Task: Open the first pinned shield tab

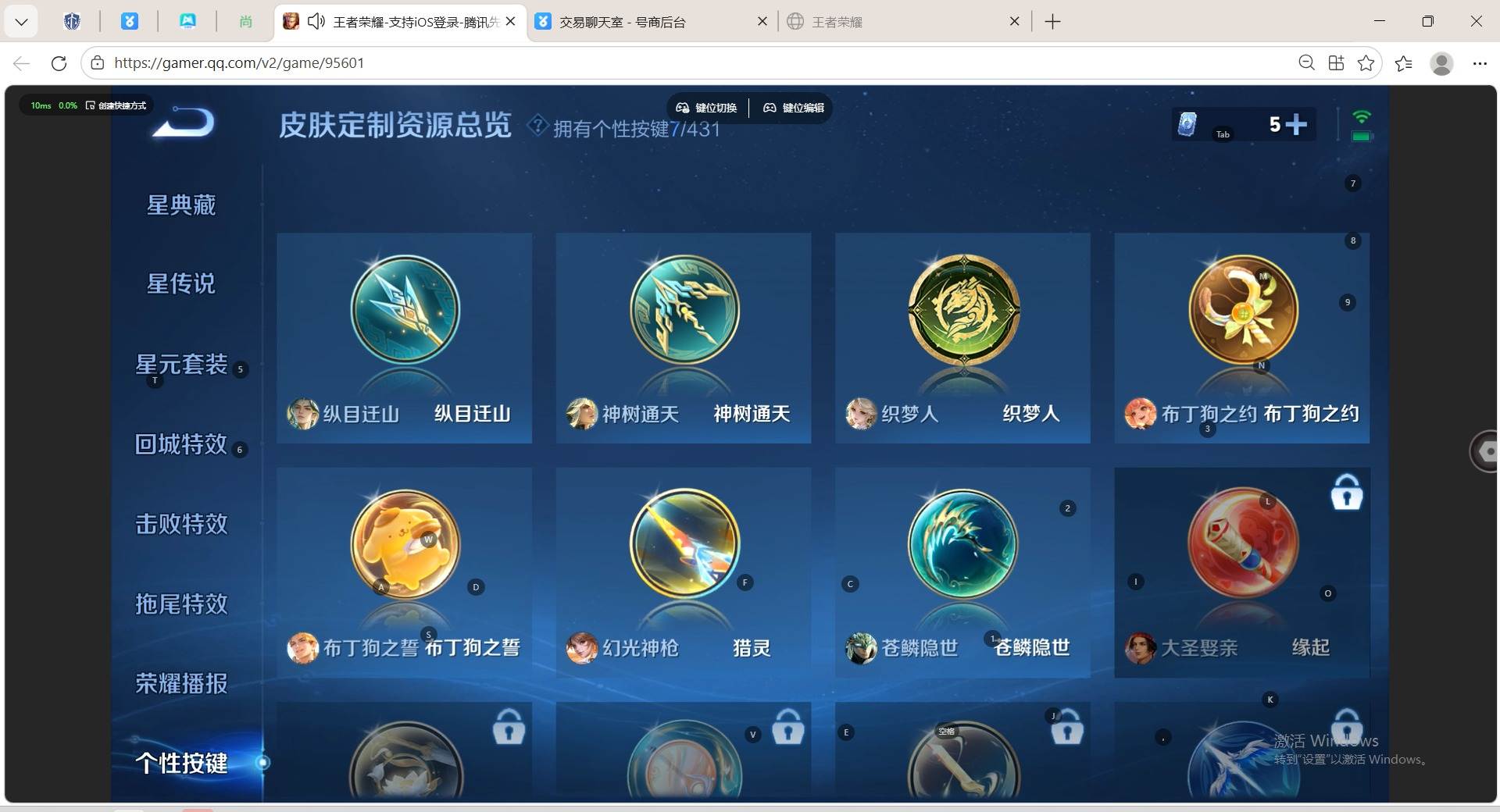Action: click(72, 22)
